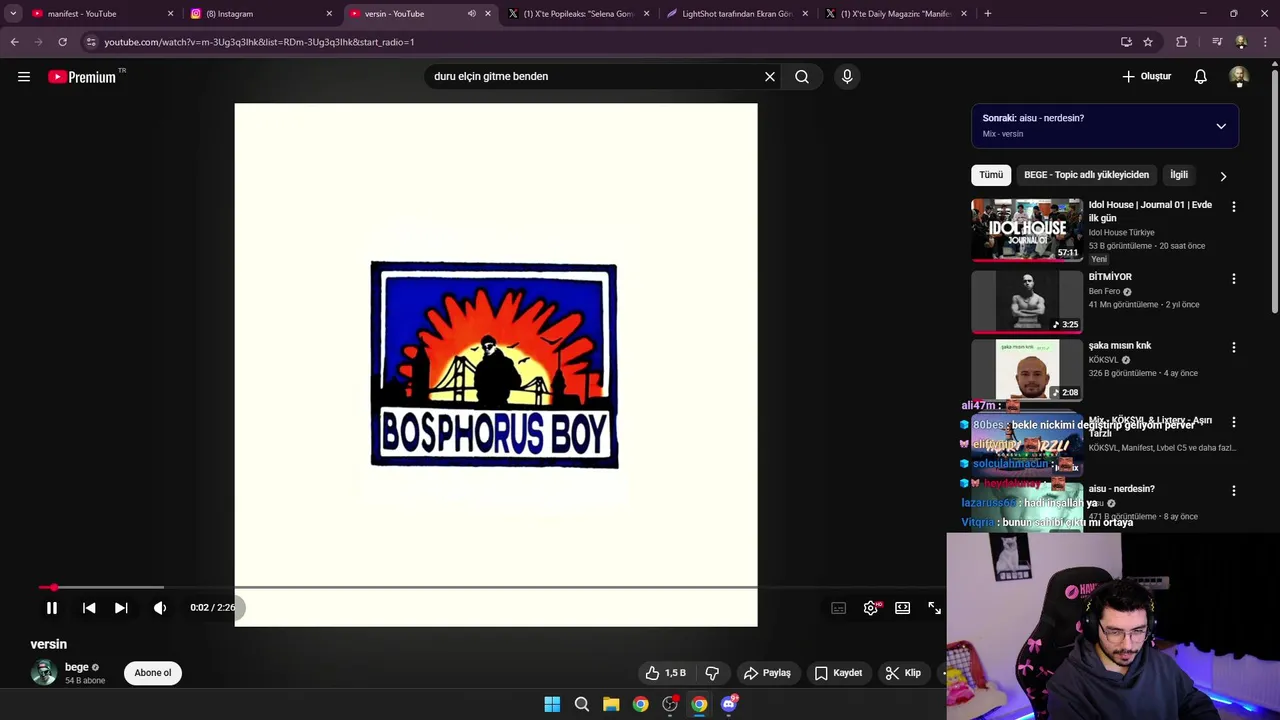The height and width of the screenshot is (720, 1280).
Task: Open options for BİTMİYOR video
Action: (x=1233, y=279)
